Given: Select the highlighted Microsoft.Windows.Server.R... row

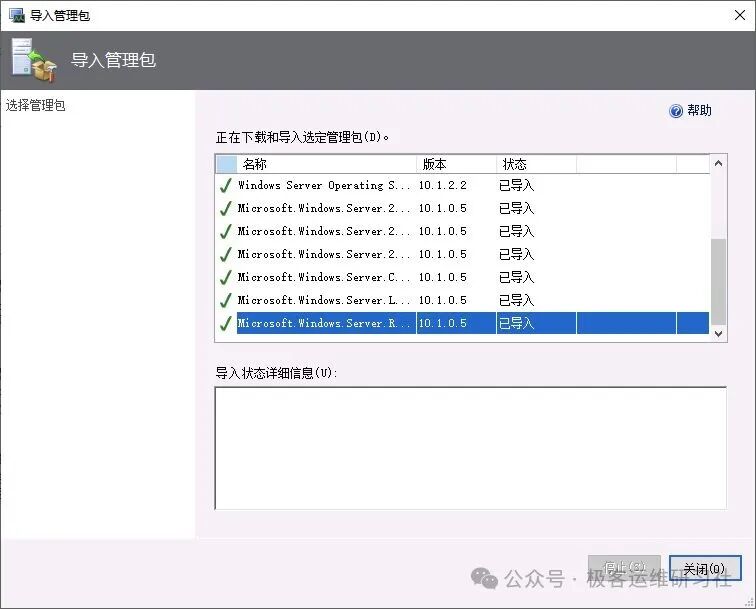Looking at the screenshot, I should click(x=462, y=323).
